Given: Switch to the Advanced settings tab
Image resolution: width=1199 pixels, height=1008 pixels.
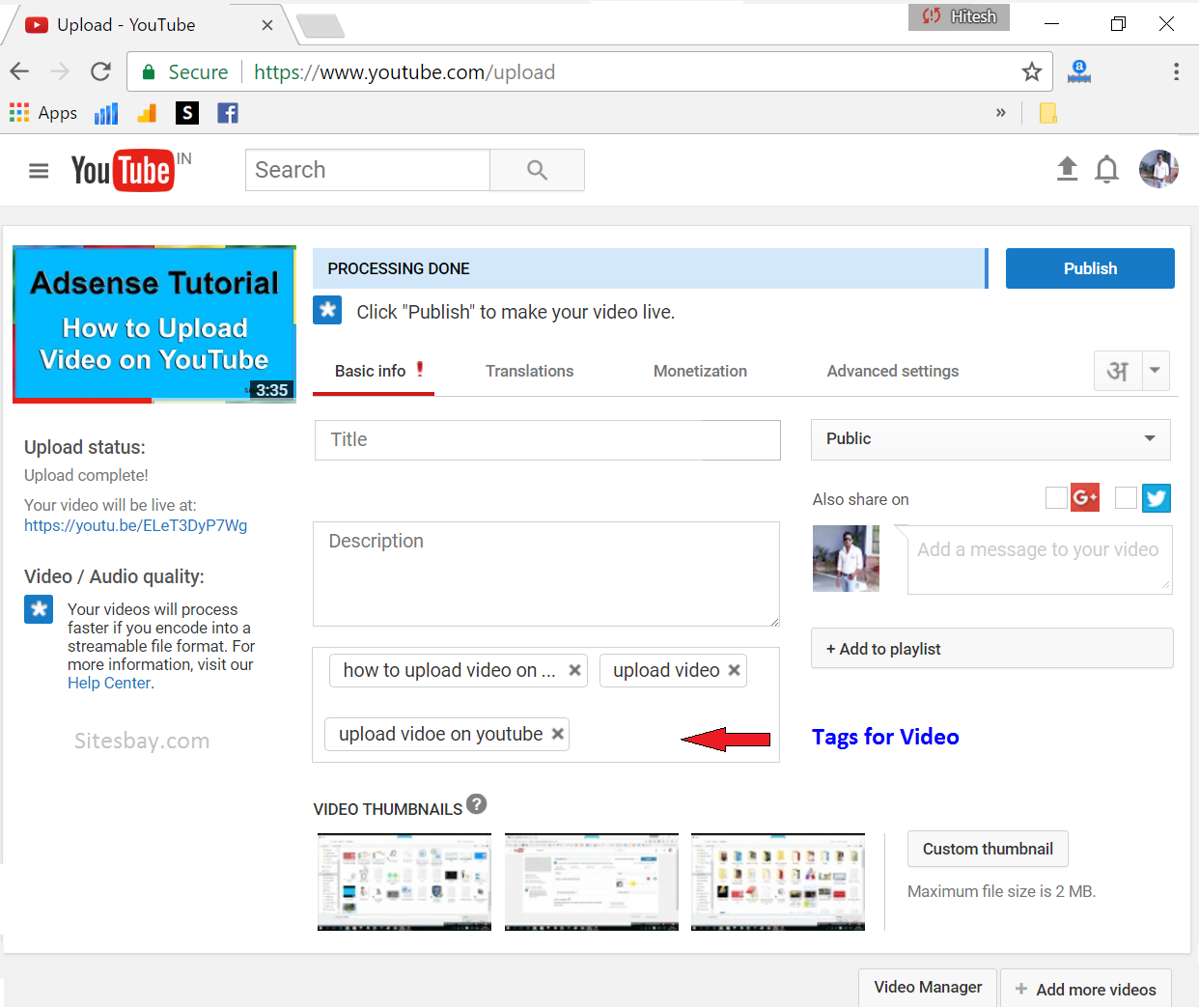Looking at the screenshot, I should point(893,371).
